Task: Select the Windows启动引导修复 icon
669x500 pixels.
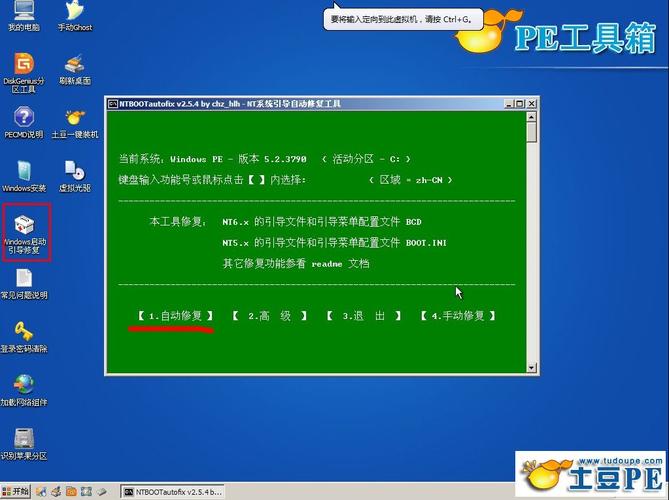Action: pyautogui.click(x=25, y=228)
